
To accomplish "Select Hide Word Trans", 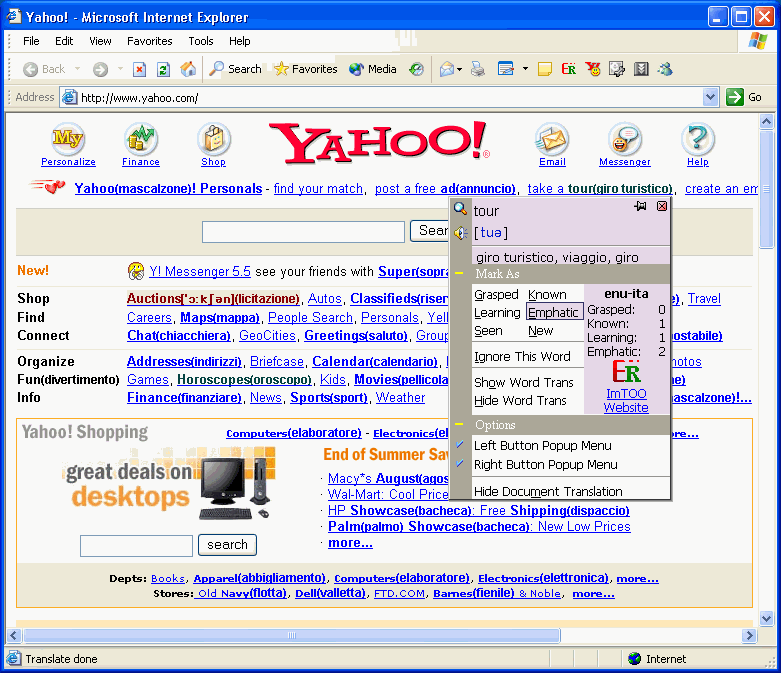I will pos(520,401).
